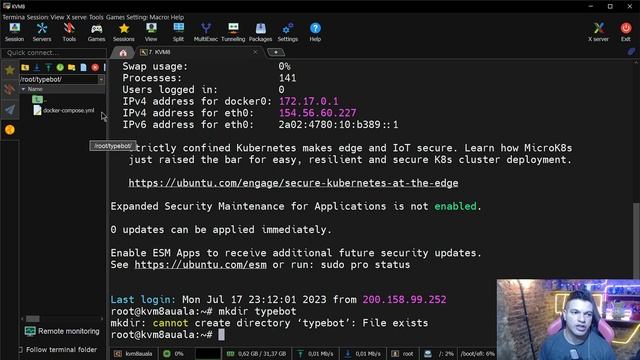
Task: Click the SFTP upload arrow icon
Action: (x=48, y=67)
